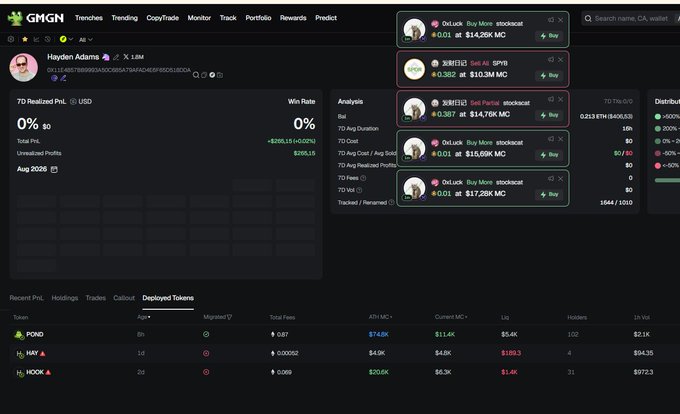Click the red warning icon next to HOOK
This screenshot has height=414, width=680.
pos(48,372)
